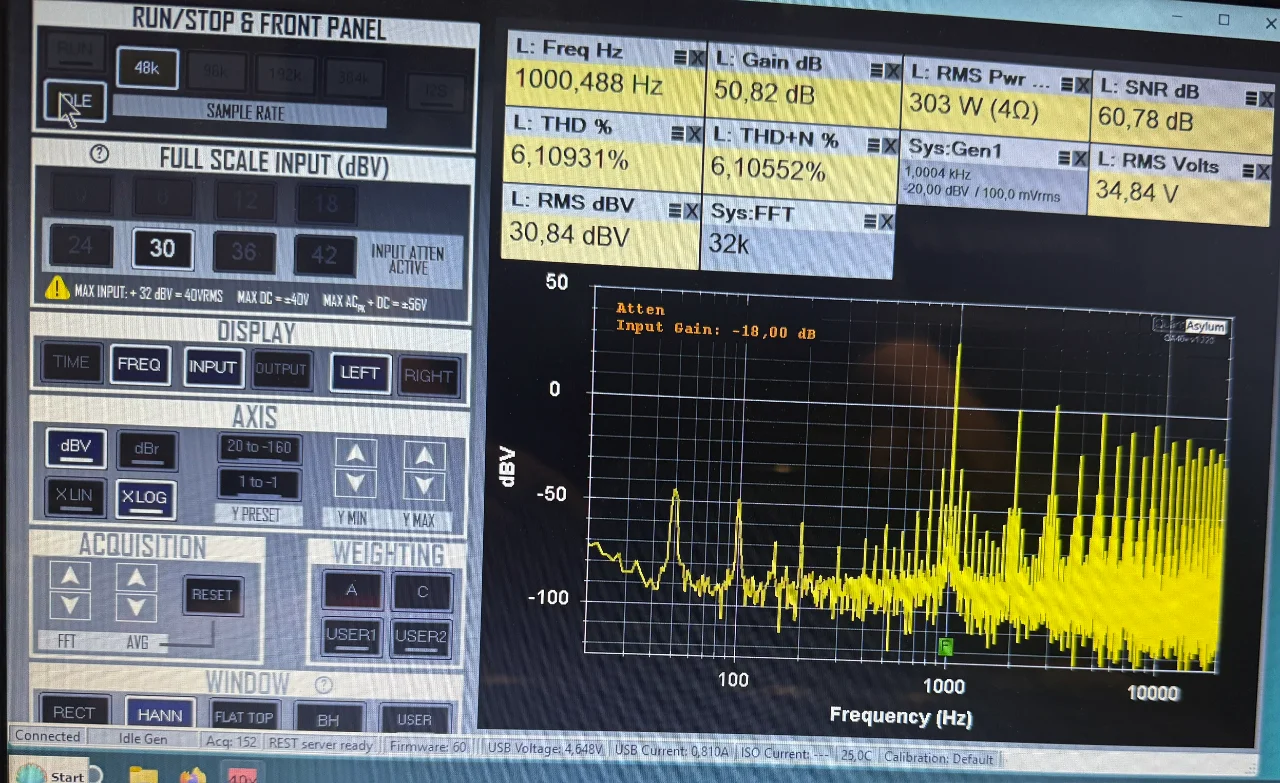Open the Windows Start button

[x=50, y=775]
